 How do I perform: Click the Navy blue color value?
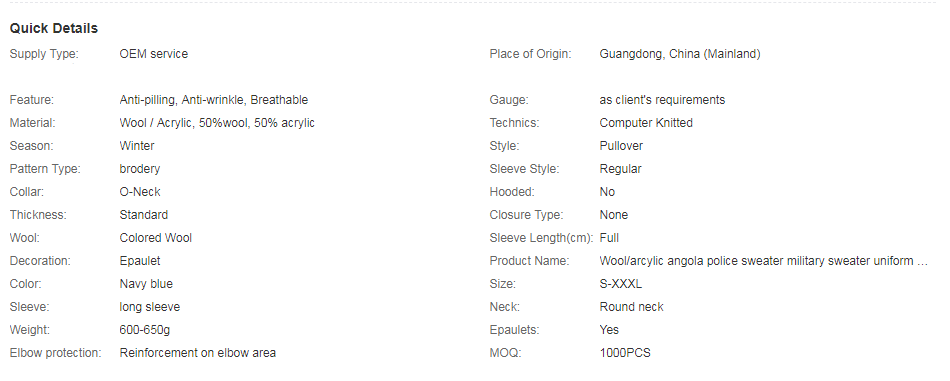pyautogui.click(x=146, y=284)
